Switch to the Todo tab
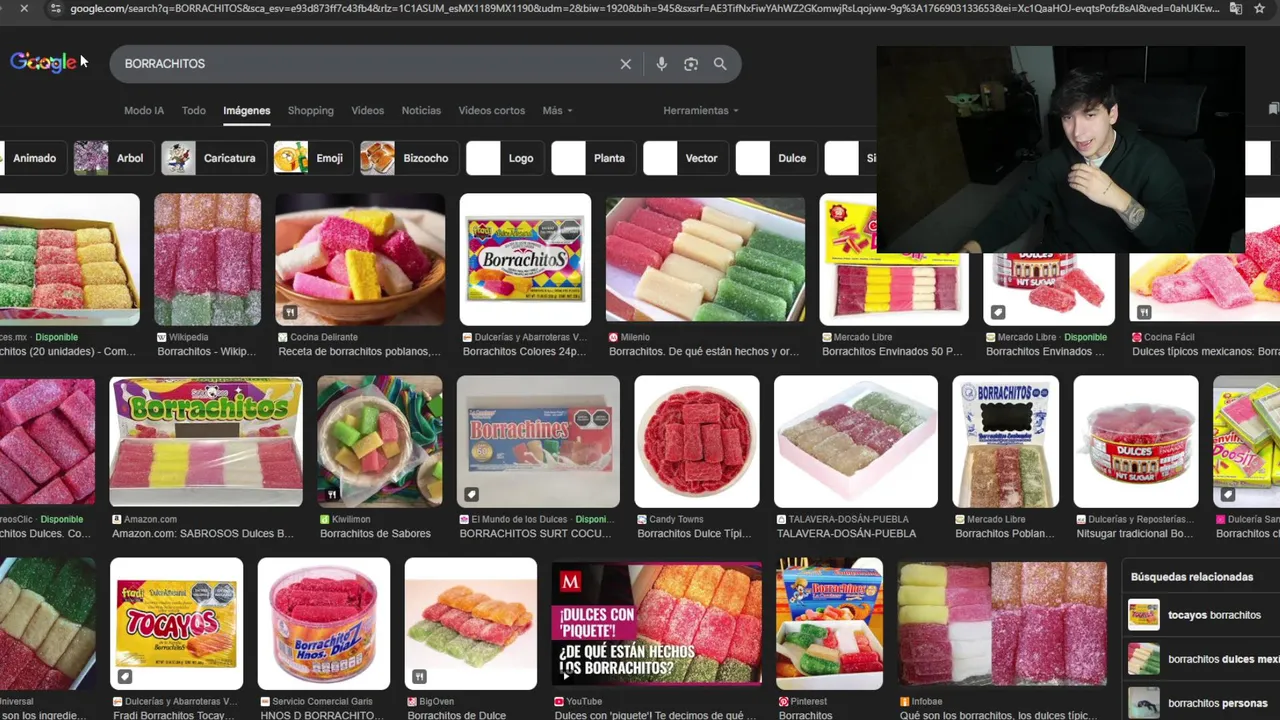The height and width of the screenshot is (720, 1280). tap(194, 110)
